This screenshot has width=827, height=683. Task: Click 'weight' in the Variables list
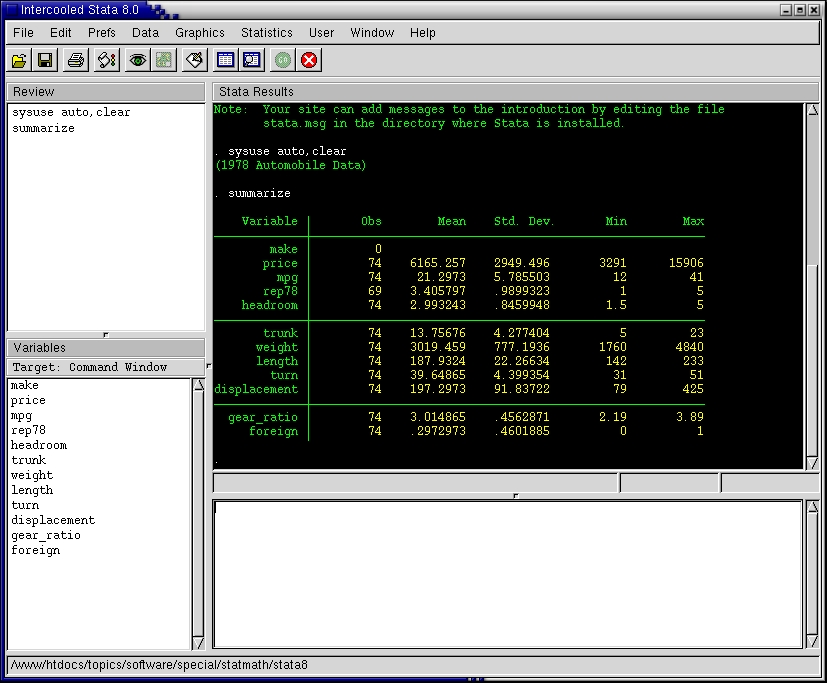click(x=32, y=476)
